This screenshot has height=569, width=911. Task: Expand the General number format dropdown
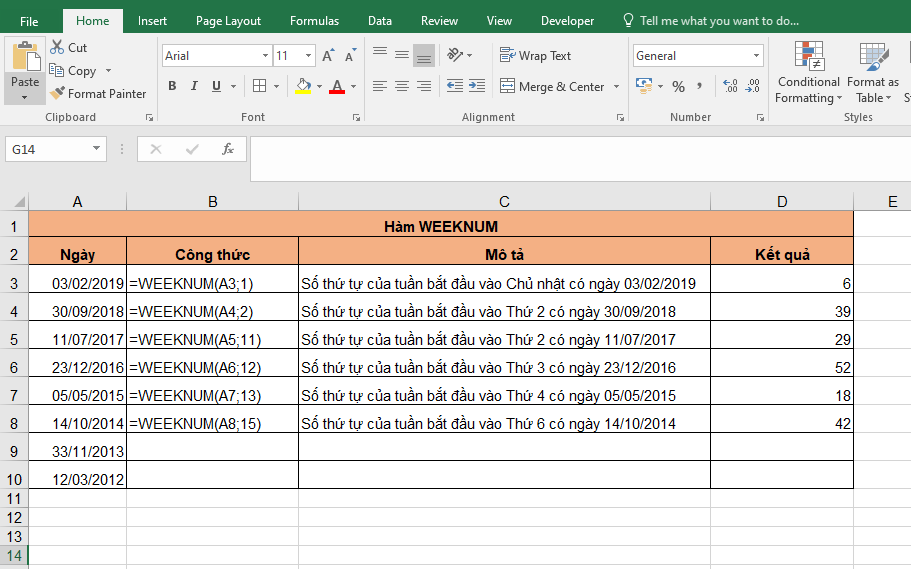point(756,56)
